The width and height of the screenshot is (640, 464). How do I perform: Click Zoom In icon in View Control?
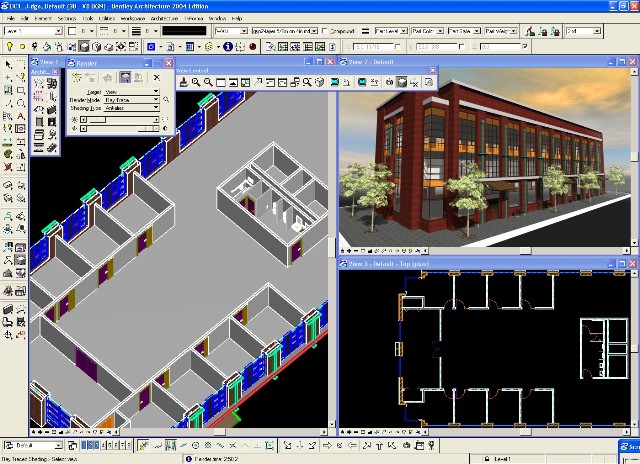(x=196, y=82)
